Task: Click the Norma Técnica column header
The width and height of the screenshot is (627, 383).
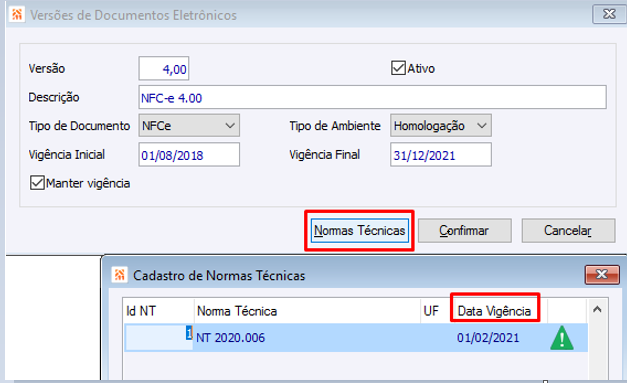Action: tap(307, 311)
